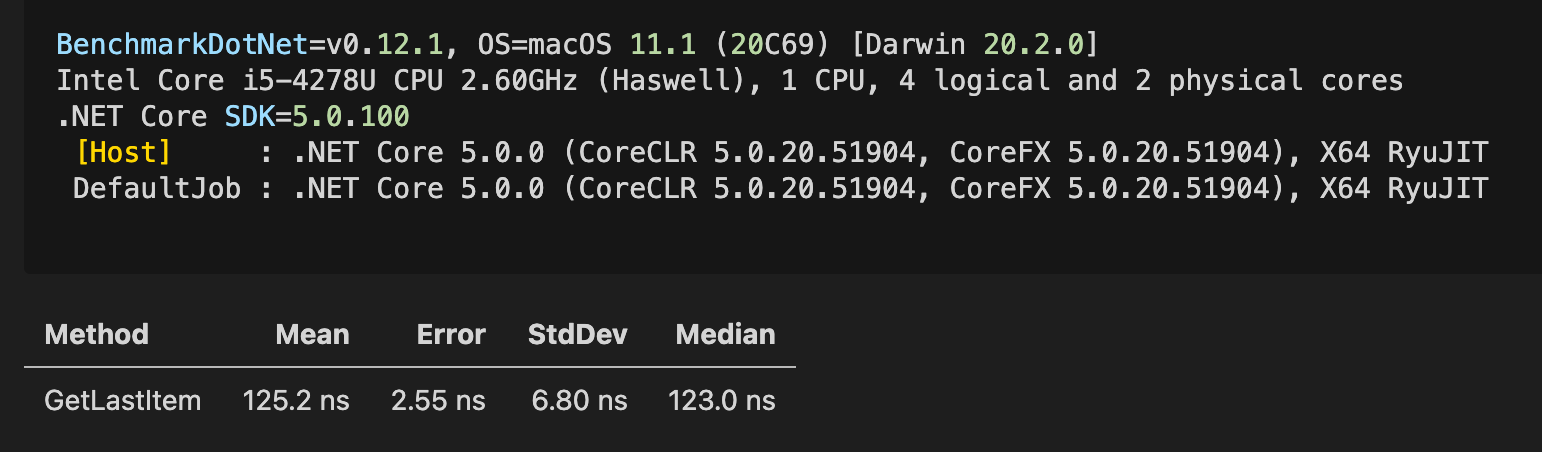Click the Intel Core i5-4278U text

point(216,81)
